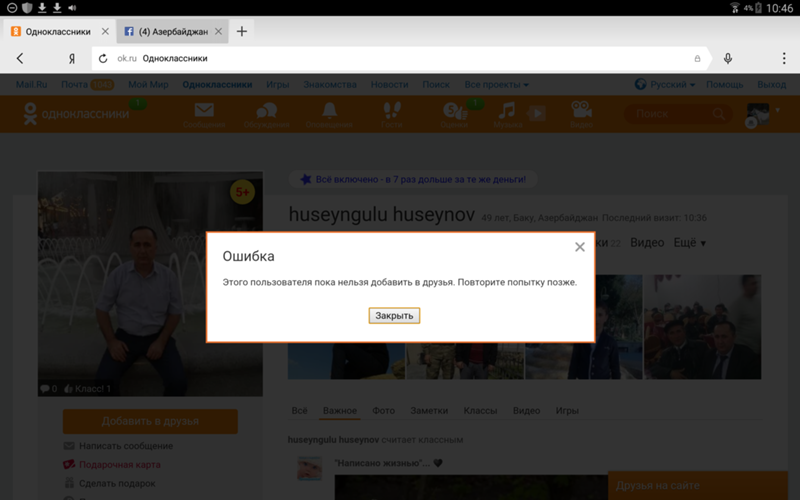The height and width of the screenshot is (500, 800).
Task: Open Знакомства in the top navigation
Action: [x=330, y=85]
